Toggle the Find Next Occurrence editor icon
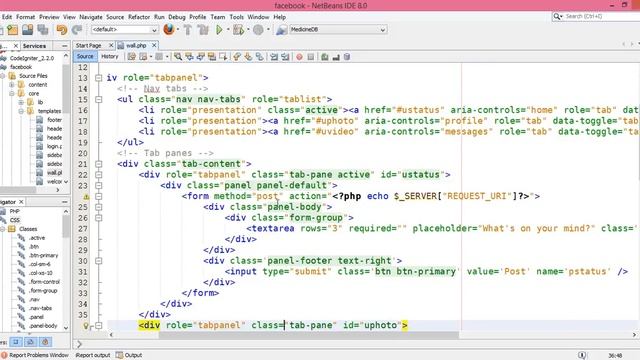640x360 pixels. [201, 57]
